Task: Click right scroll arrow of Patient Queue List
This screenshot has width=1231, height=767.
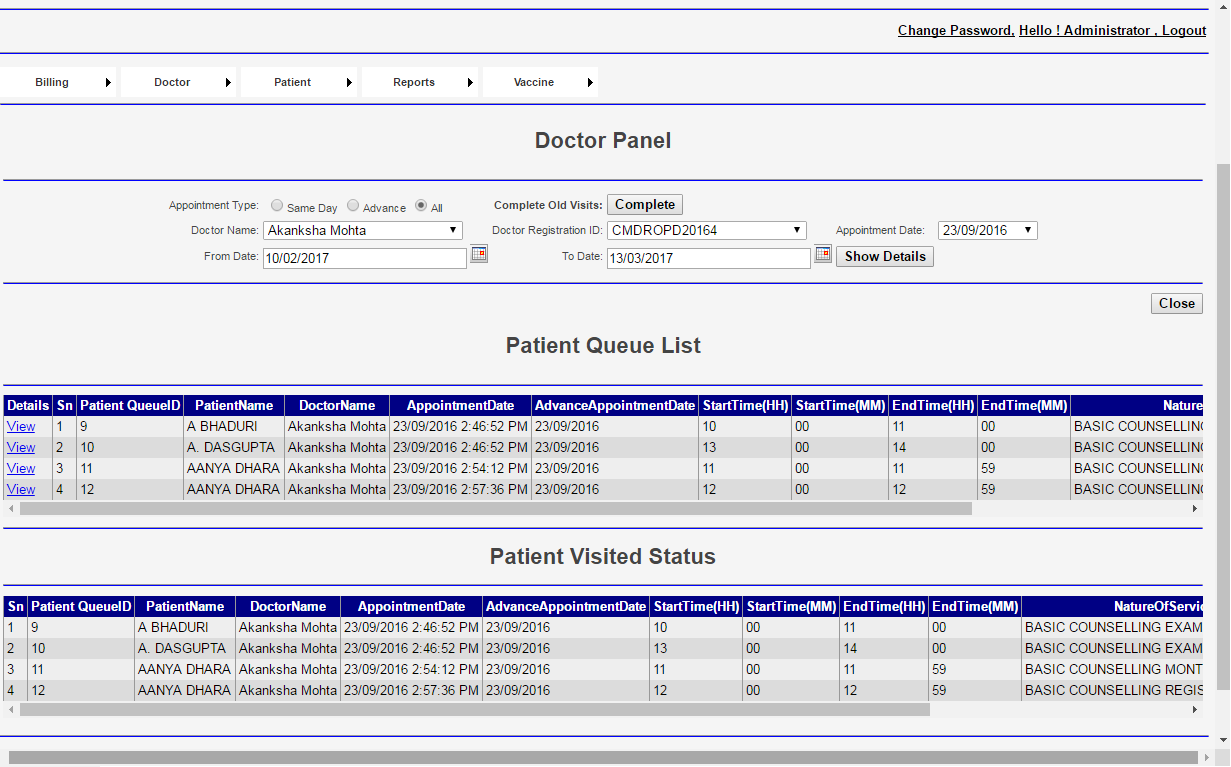Action: [x=1194, y=509]
